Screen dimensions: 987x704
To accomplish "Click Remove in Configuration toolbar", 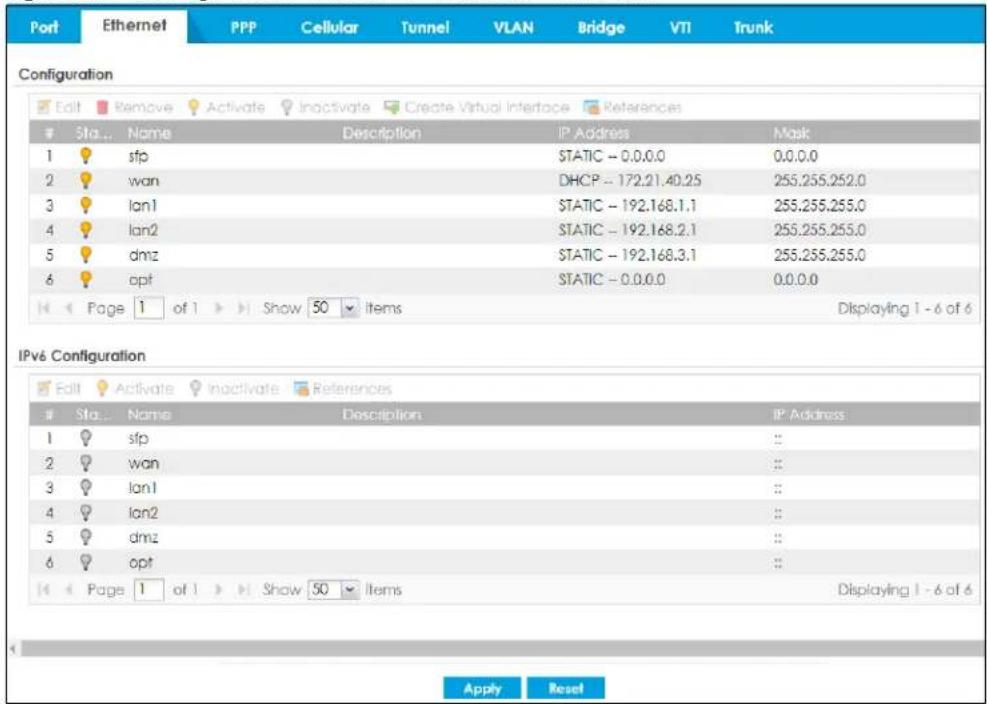I will [x=134, y=107].
